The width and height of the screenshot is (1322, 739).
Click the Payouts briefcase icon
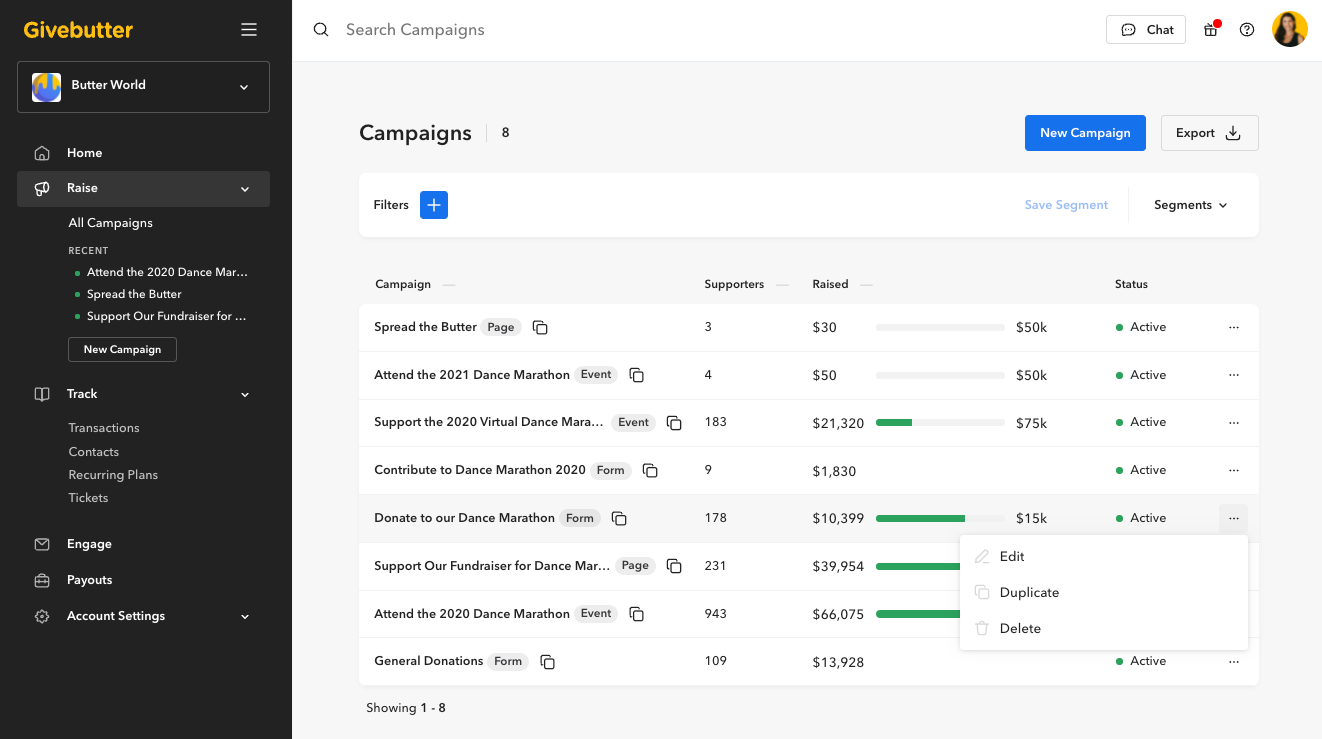click(42, 580)
